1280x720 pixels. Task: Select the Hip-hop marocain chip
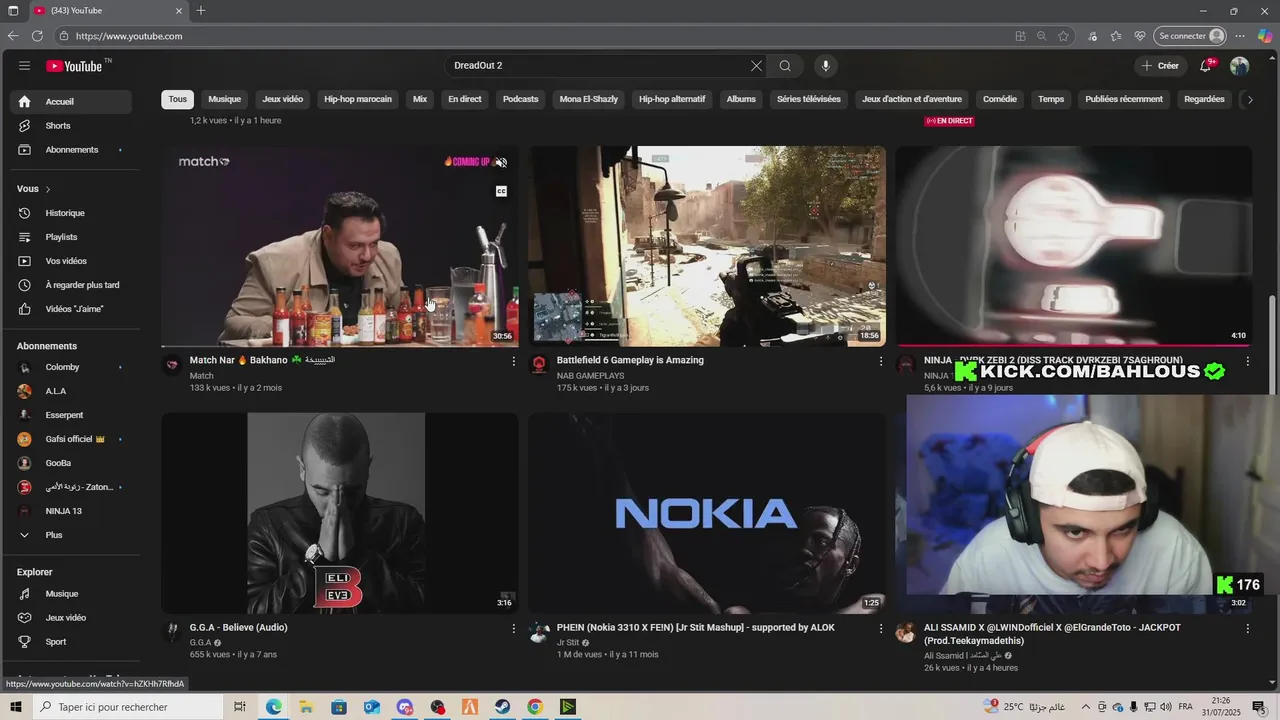point(358,99)
